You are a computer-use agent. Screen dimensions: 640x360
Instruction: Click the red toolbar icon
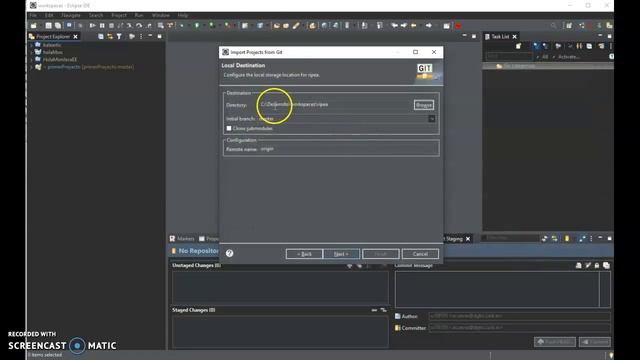point(458,25)
